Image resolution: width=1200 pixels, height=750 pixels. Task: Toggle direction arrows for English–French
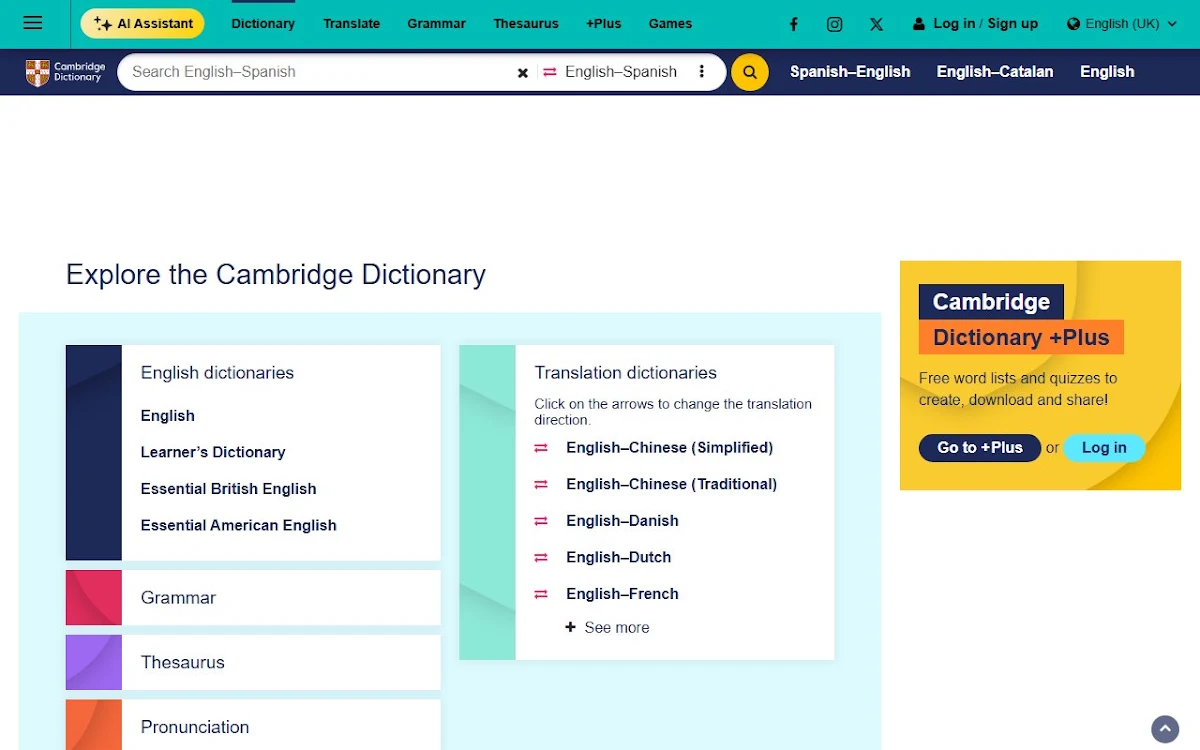coord(541,594)
